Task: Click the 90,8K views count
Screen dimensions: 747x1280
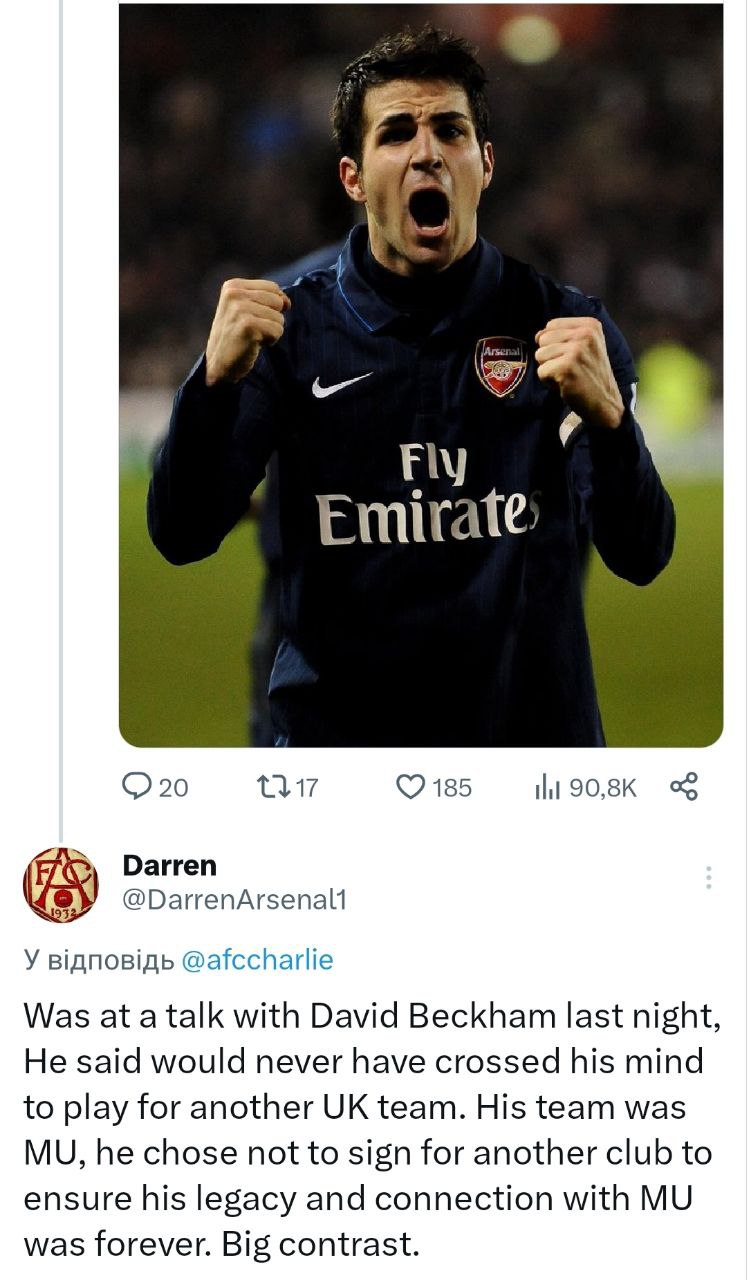Action: [602, 788]
